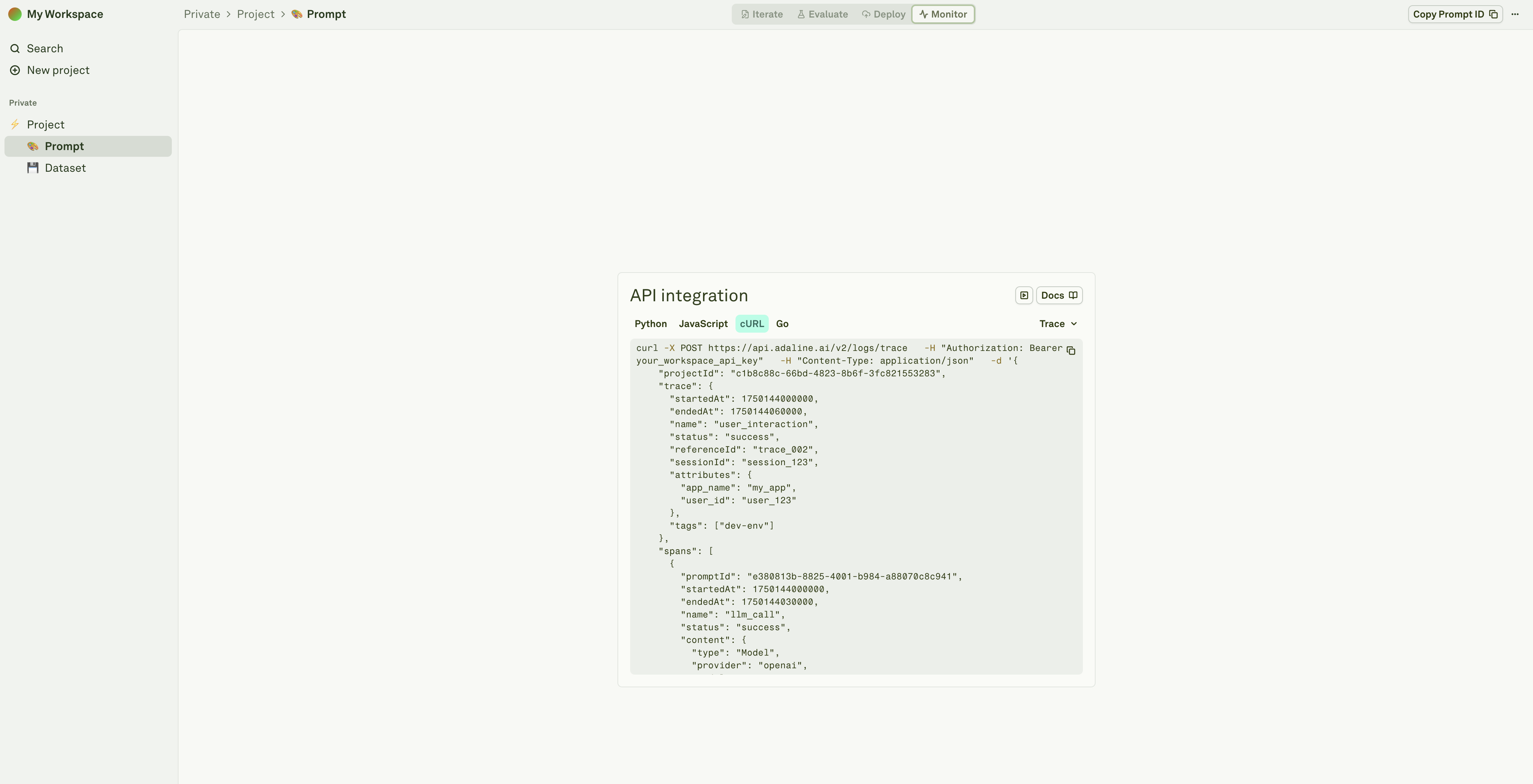Open the Dataset item in the sidebar
The height and width of the screenshot is (784, 1533).
pos(65,168)
